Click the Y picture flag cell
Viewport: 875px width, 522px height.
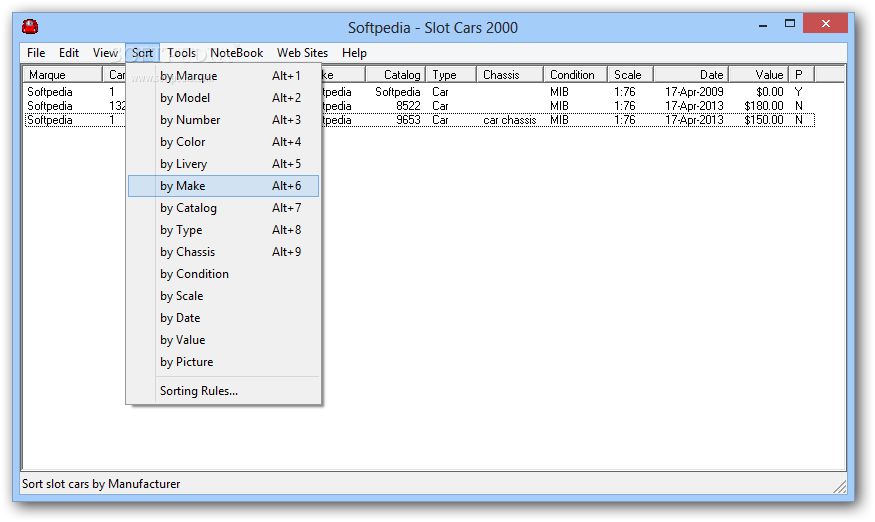[799, 92]
